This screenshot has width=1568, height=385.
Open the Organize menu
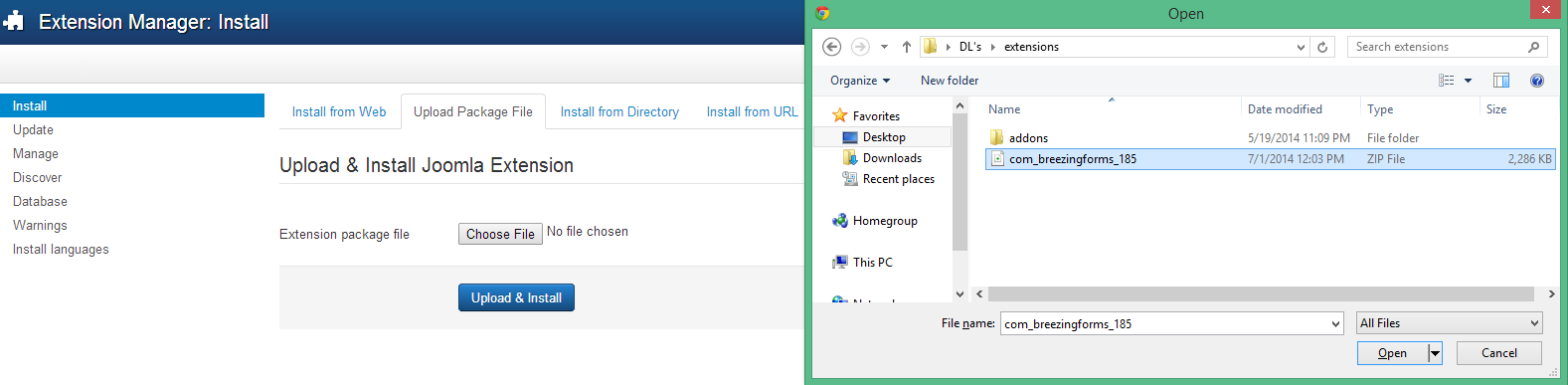coord(860,81)
